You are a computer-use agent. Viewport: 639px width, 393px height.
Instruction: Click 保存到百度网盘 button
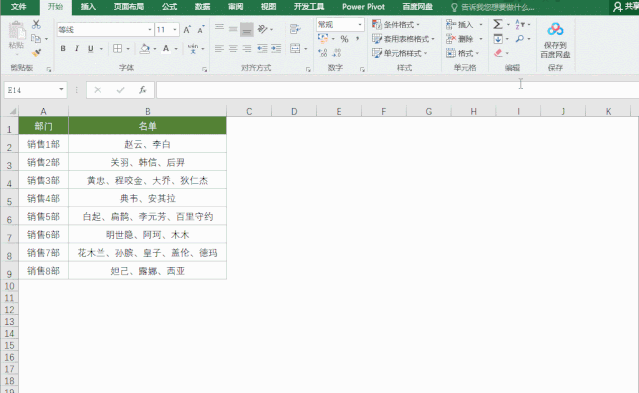pyautogui.click(x=555, y=40)
